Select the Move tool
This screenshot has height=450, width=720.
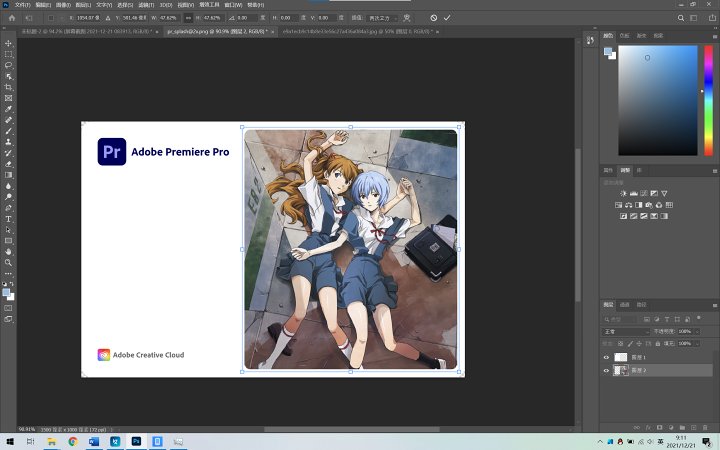pyautogui.click(x=8, y=43)
